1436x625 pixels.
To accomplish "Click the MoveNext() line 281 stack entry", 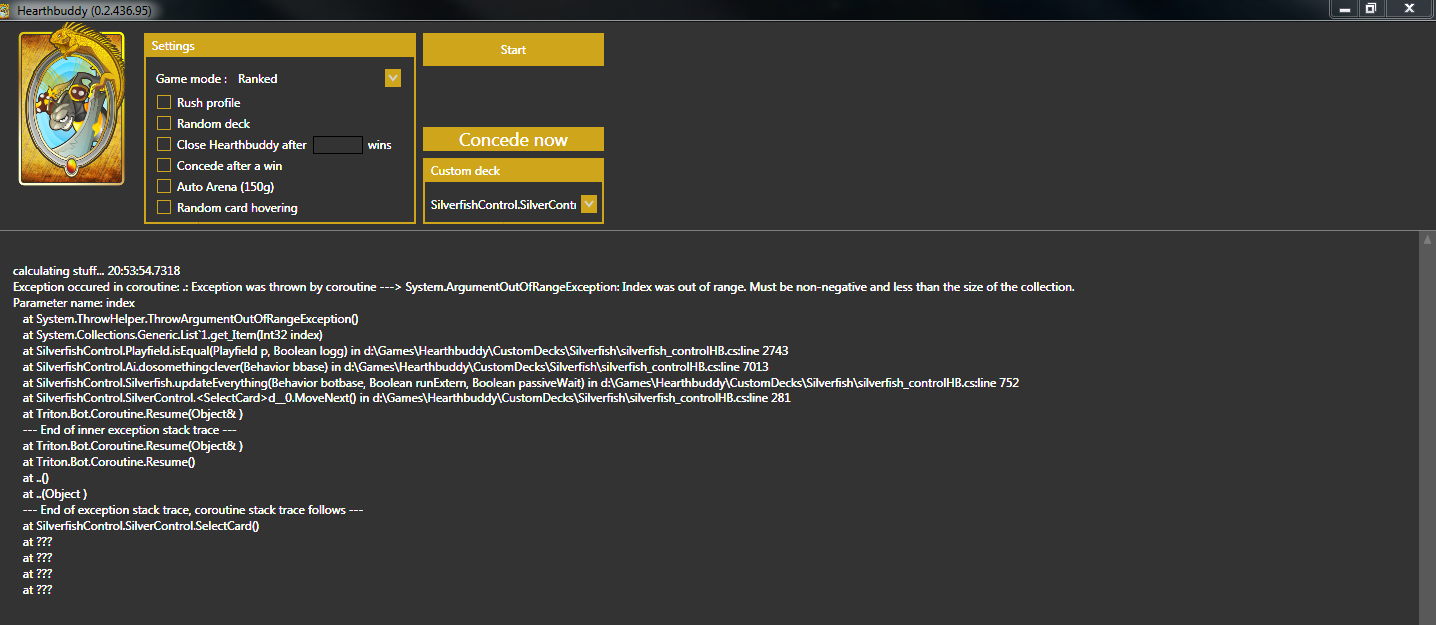I will point(406,399).
